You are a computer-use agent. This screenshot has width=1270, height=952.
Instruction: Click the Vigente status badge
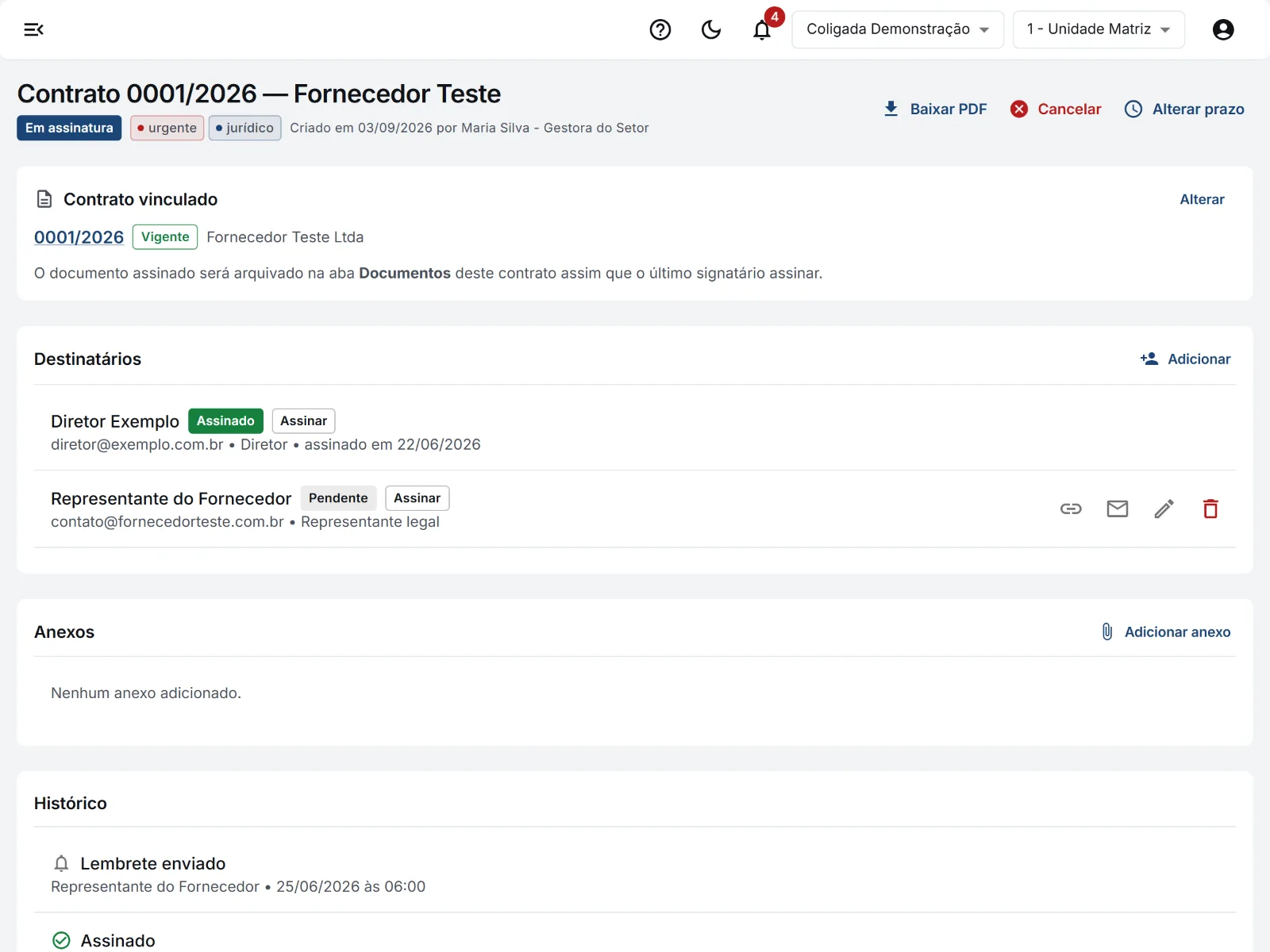pyautogui.click(x=165, y=236)
